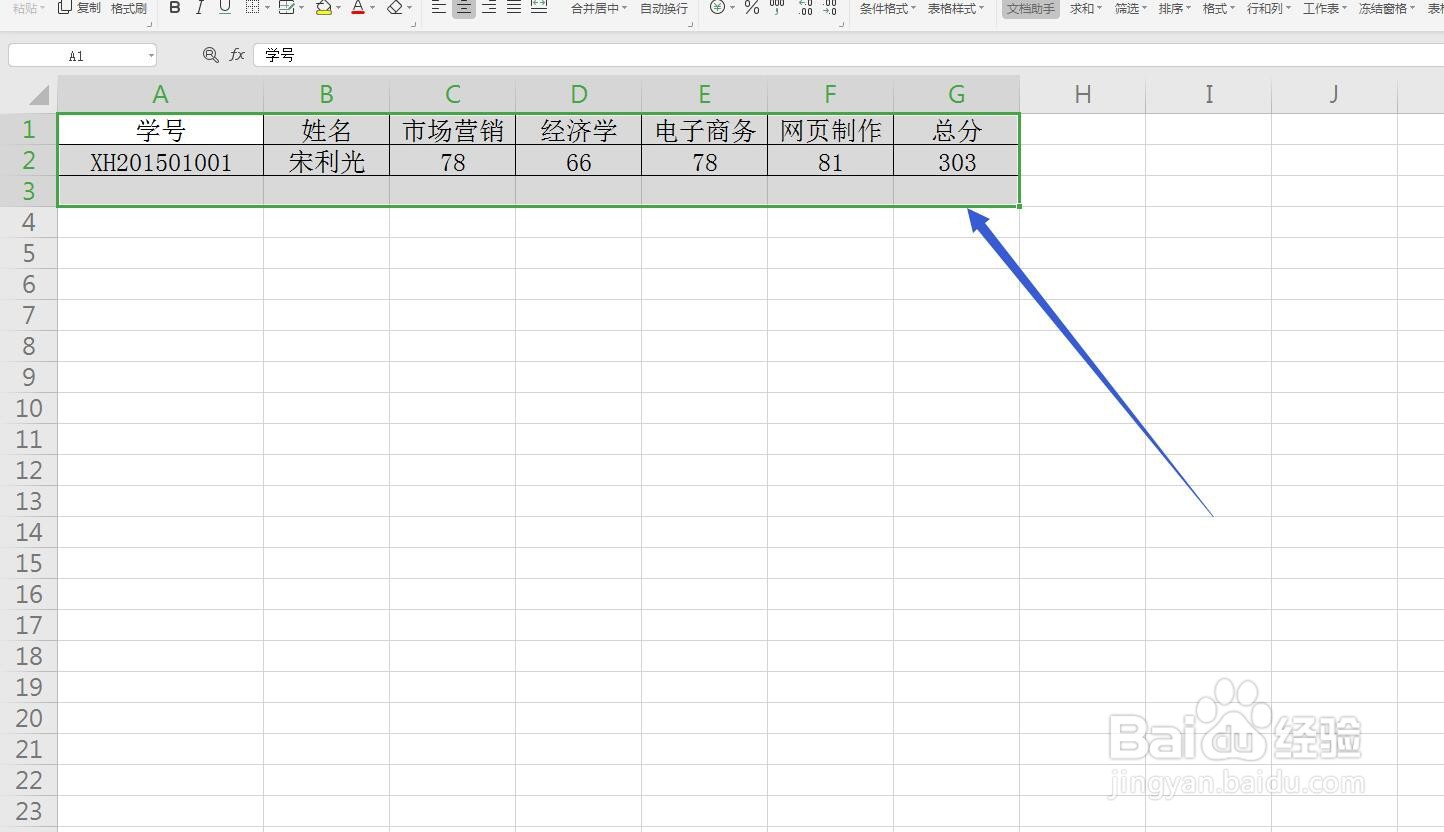This screenshot has width=1444, height=832.
Task: Click the eraser clear icon
Action: click(x=394, y=8)
